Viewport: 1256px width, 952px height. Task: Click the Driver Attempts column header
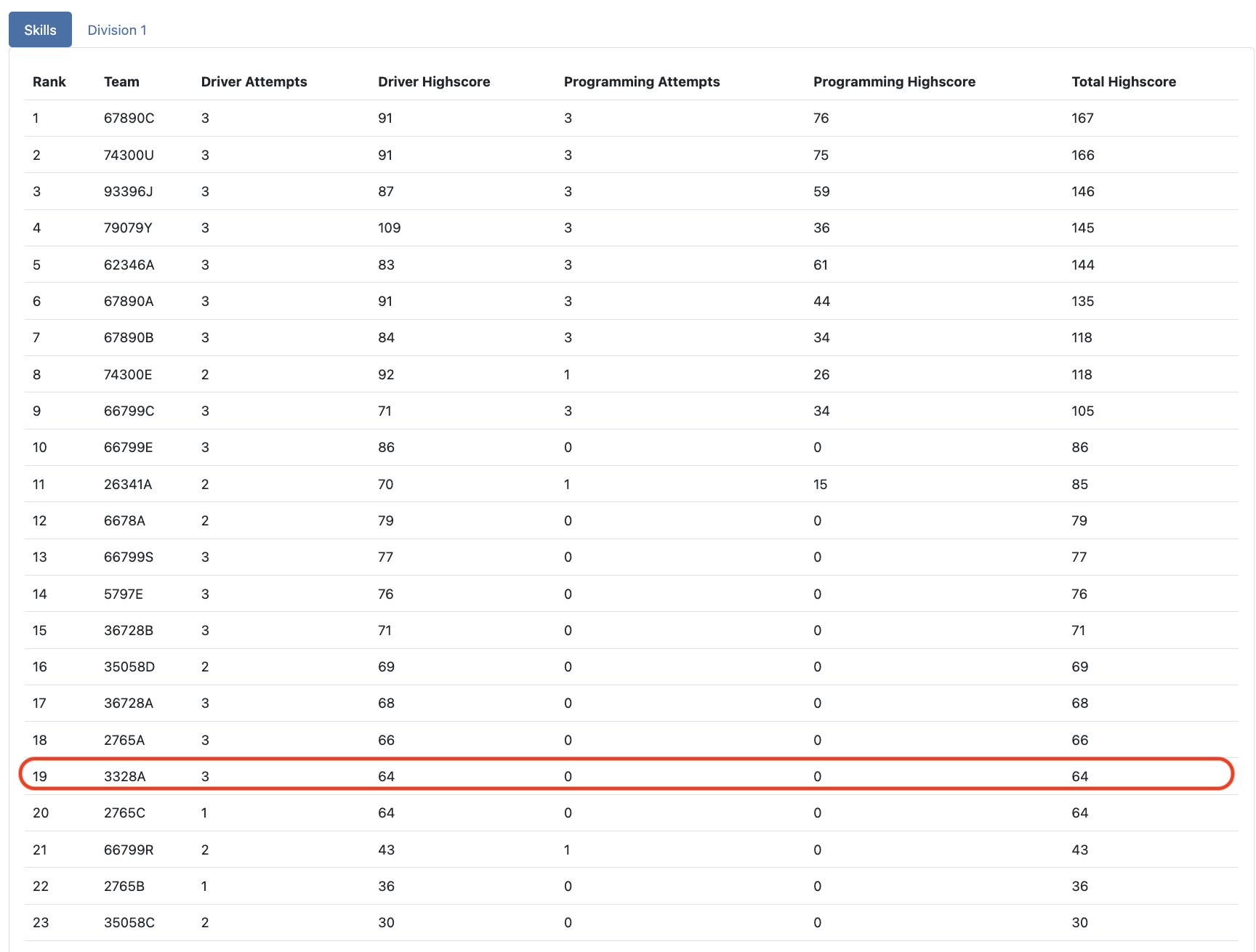[x=254, y=81]
